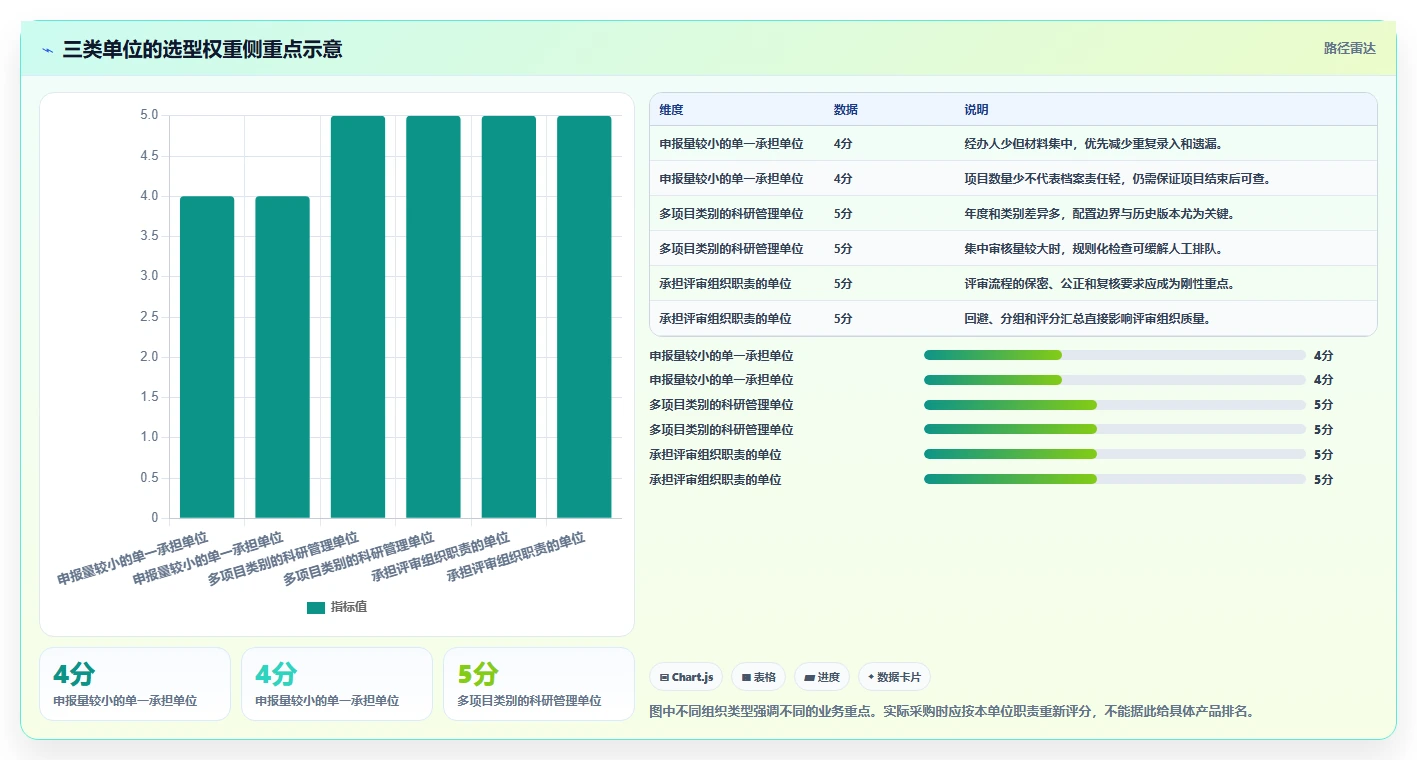Open the 5分 多项目类别的科研管理单位 card

[539, 684]
